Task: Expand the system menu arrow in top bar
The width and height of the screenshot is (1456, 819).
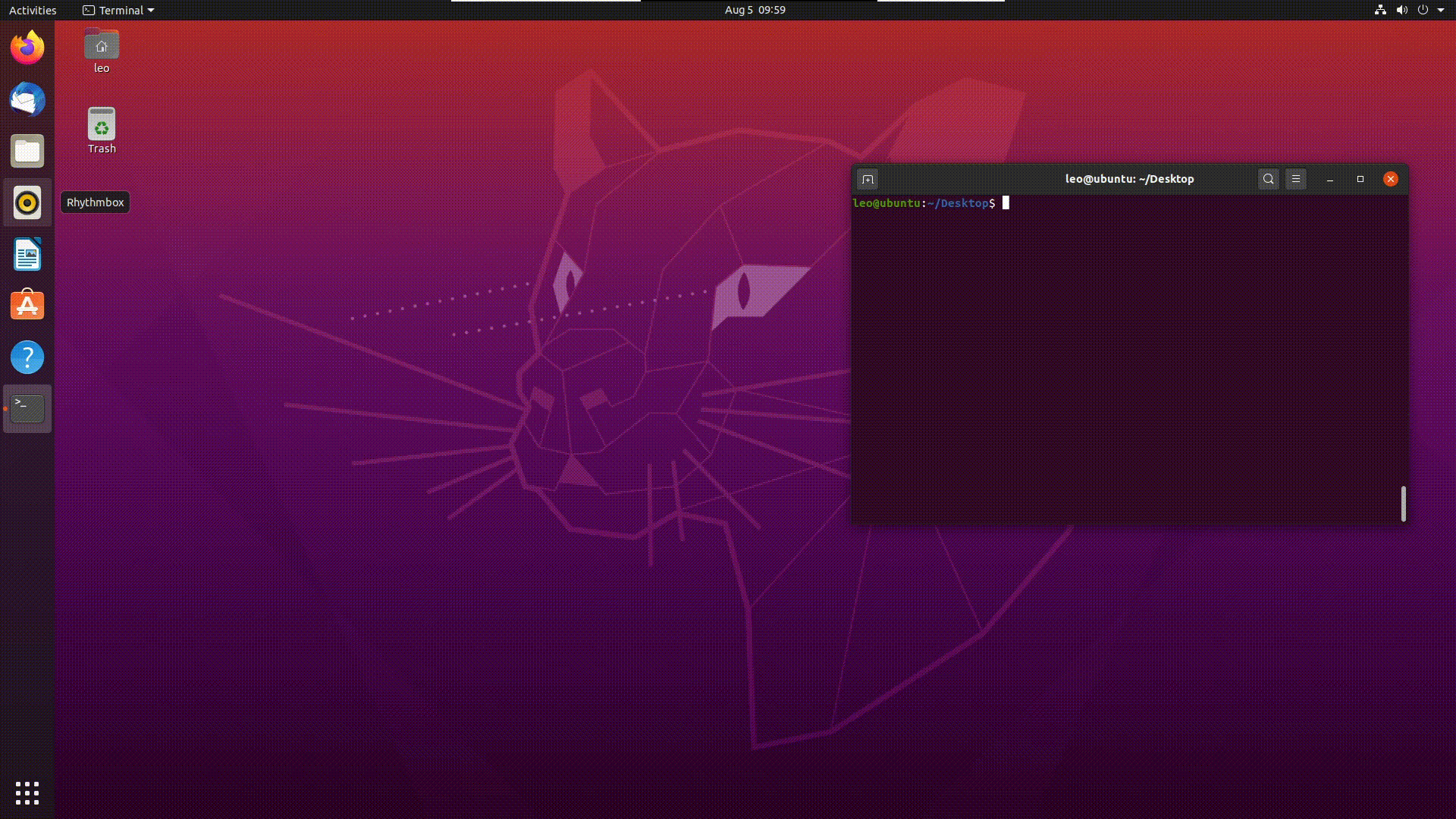Action: click(x=1441, y=10)
